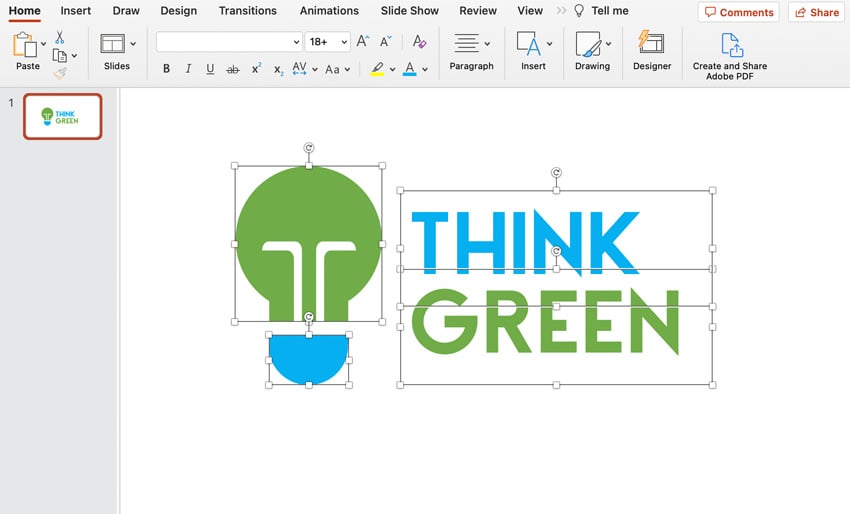Click the Decrease Font Size icon
The image size is (850, 514).
[x=385, y=42]
